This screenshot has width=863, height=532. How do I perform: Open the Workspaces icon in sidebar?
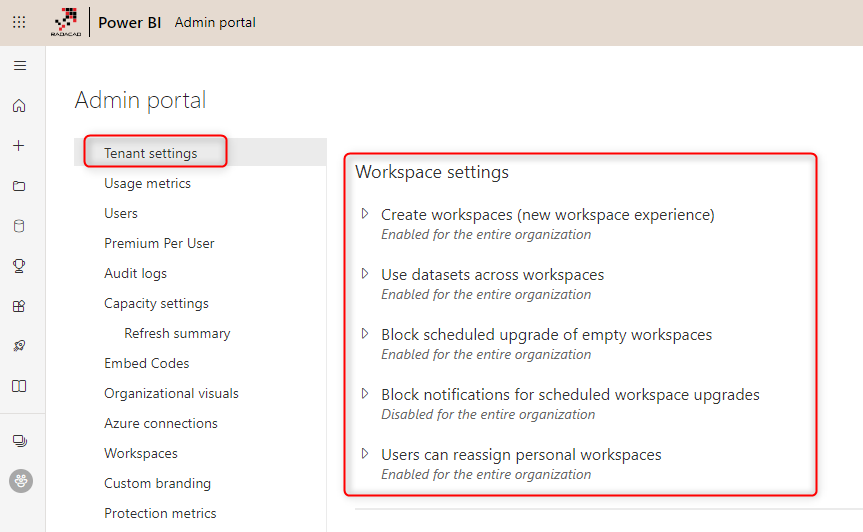(x=19, y=441)
